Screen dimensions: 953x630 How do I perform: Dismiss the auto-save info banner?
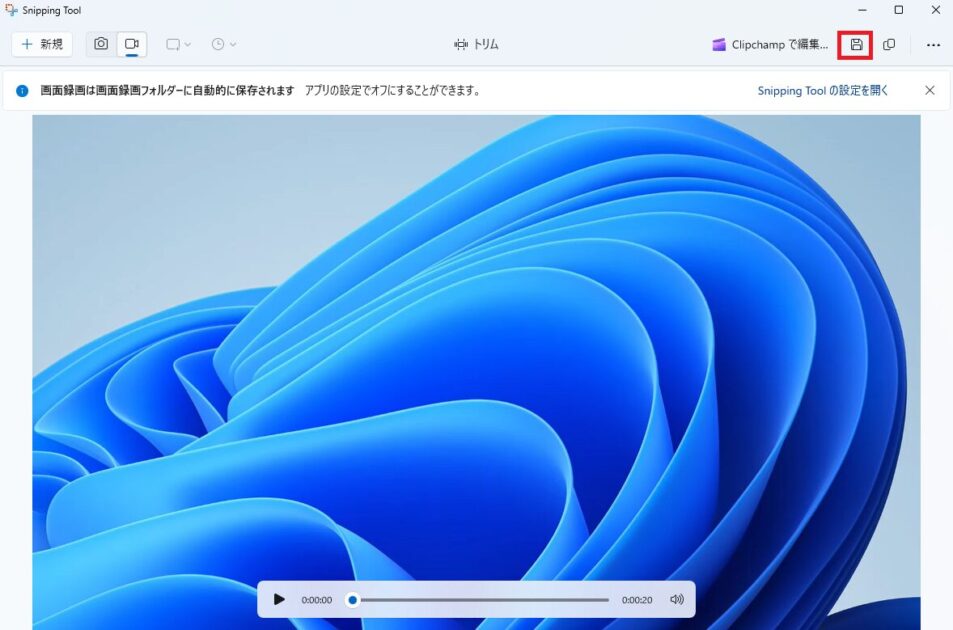pyautogui.click(x=929, y=91)
